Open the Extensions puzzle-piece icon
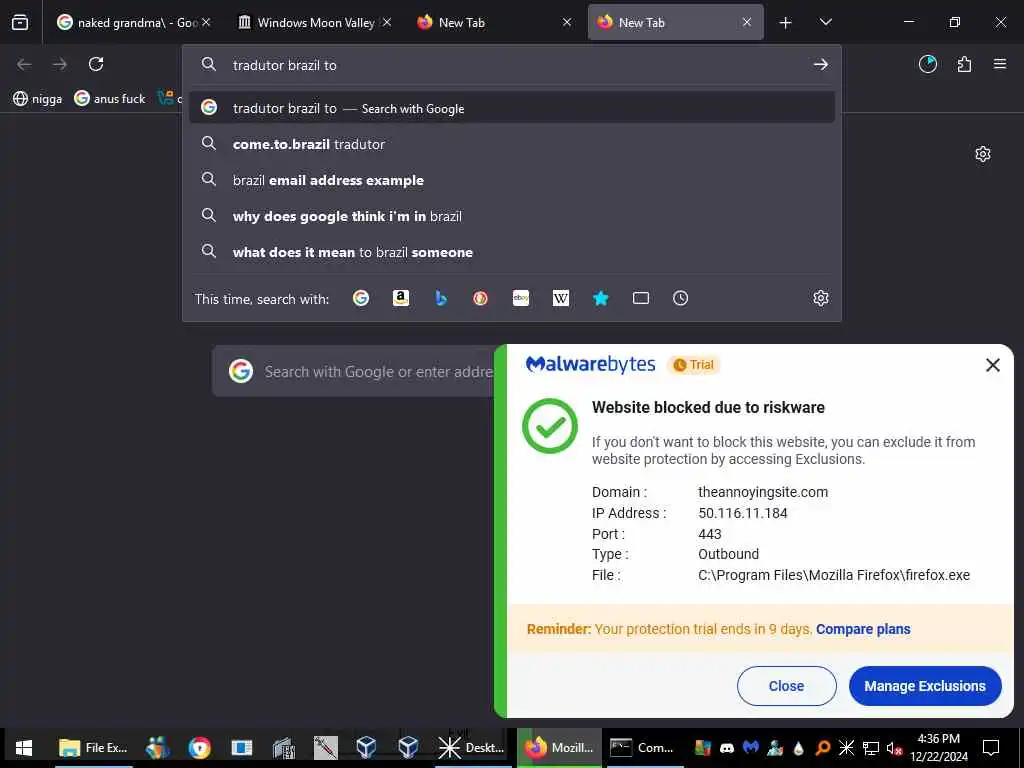 point(964,64)
